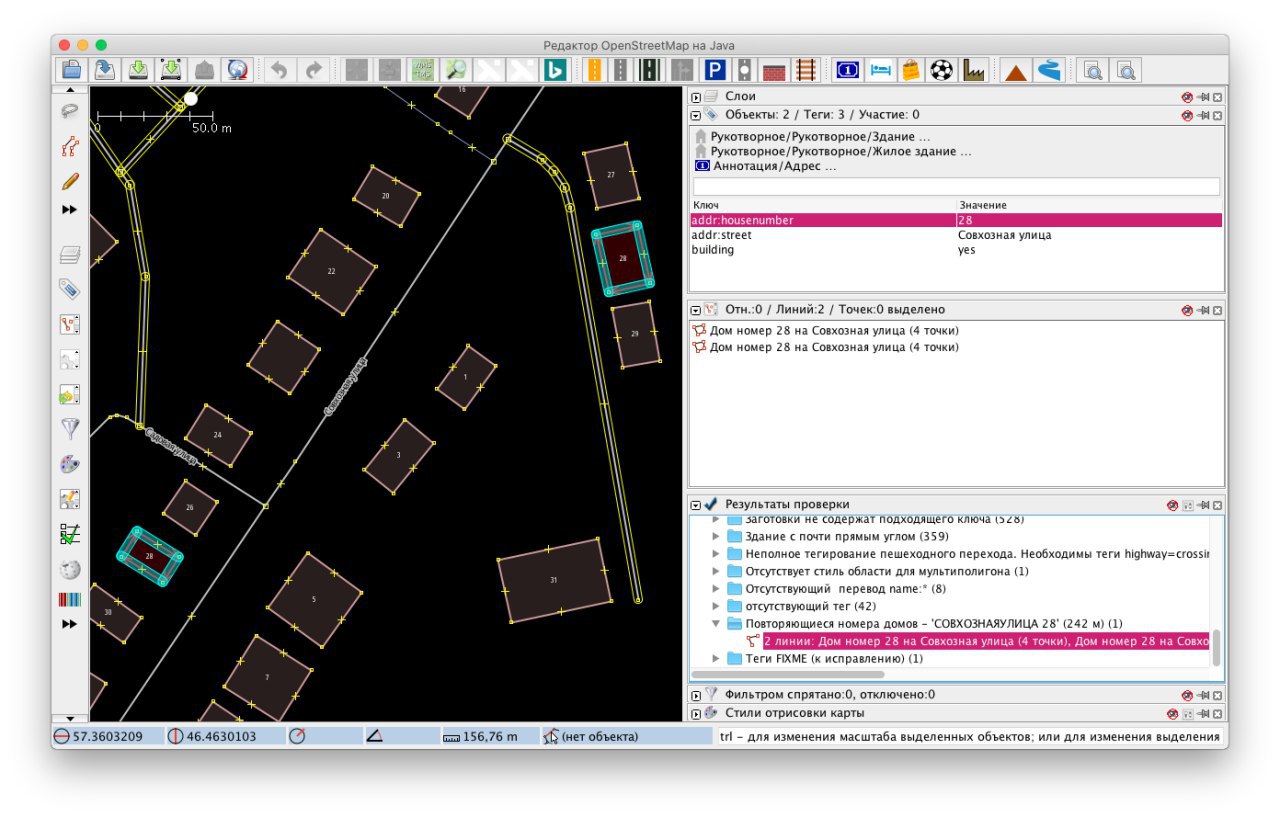
Task: Toggle the layers panel icon in left sidebar
Action: (x=70, y=255)
